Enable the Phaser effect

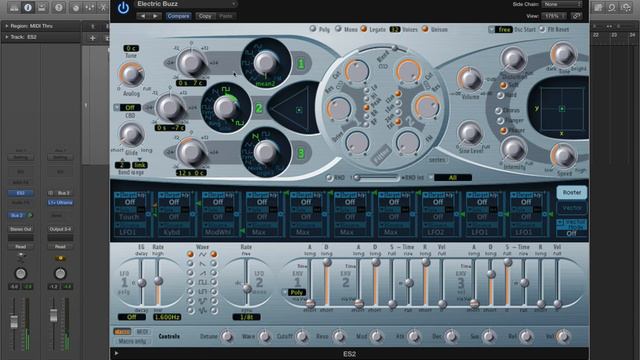(503, 130)
